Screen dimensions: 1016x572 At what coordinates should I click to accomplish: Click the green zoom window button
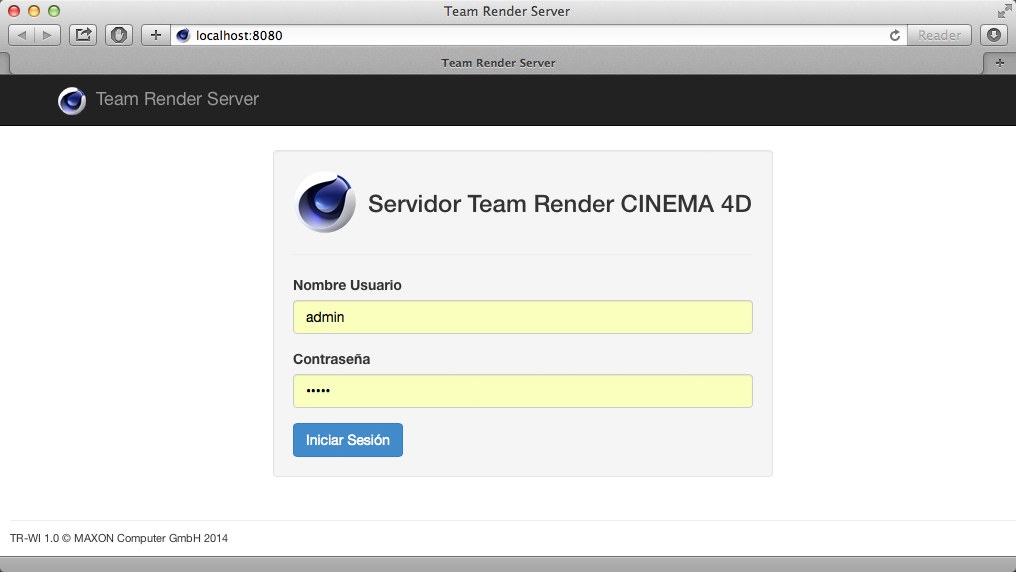point(54,11)
